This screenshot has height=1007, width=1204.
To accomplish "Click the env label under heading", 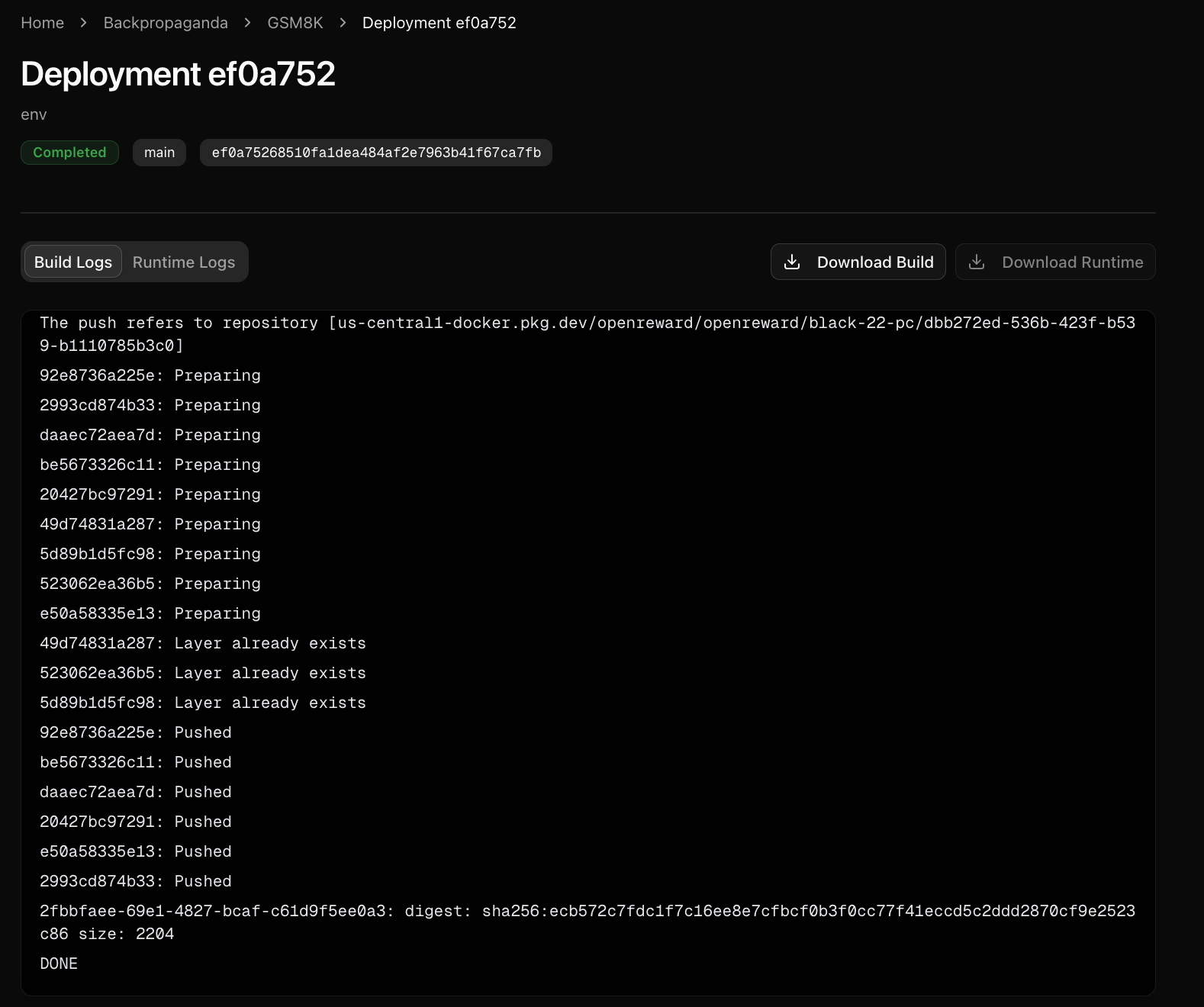I will [x=34, y=114].
